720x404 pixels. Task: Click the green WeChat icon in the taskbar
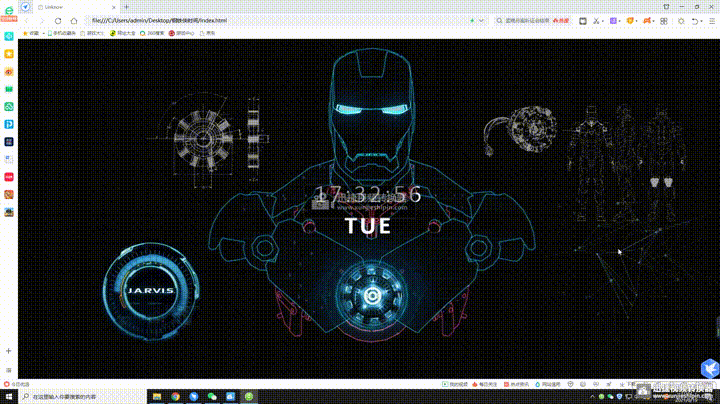[x=212, y=396]
